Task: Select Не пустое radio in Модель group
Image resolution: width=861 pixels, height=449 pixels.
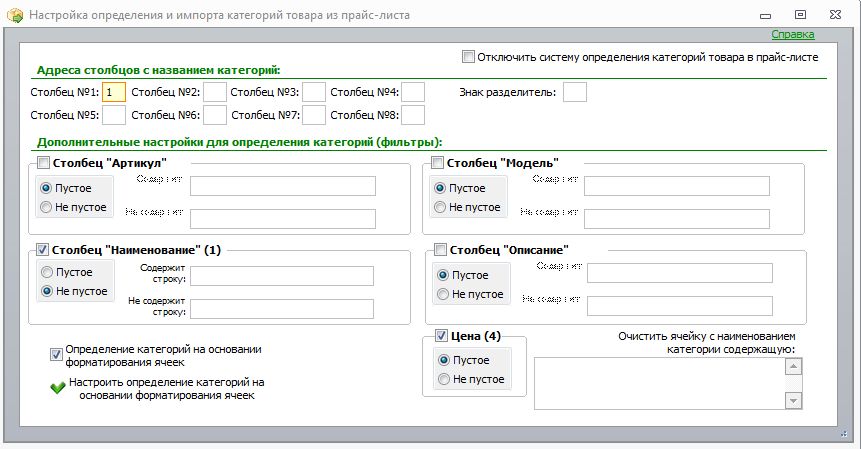Action: (x=440, y=207)
